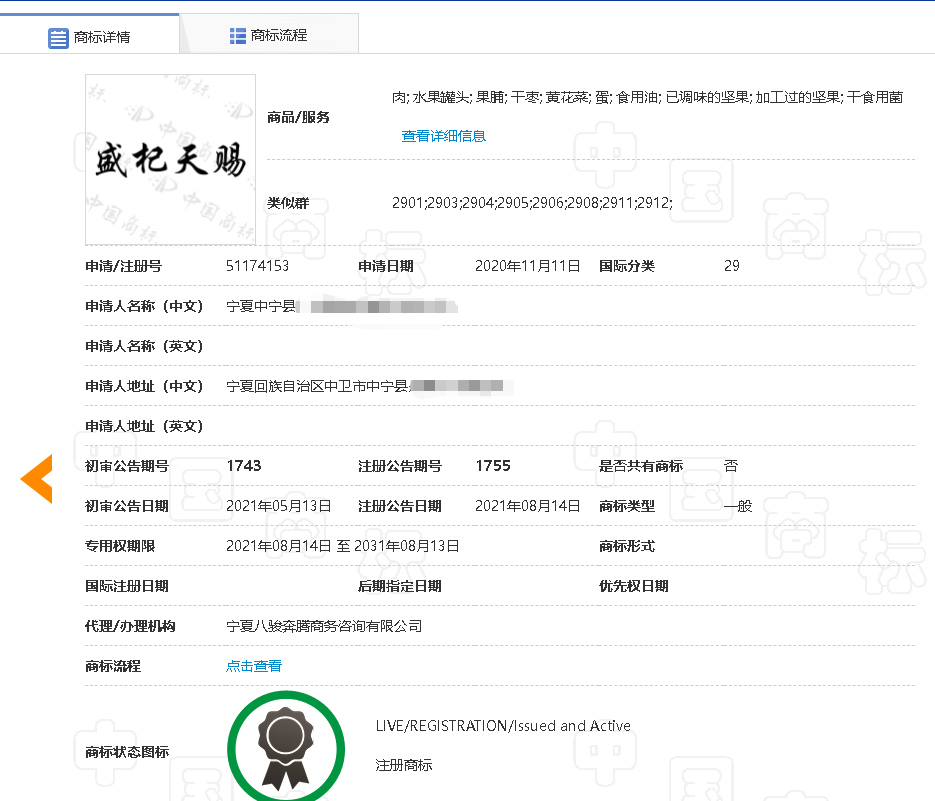The height and width of the screenshot is (801, 935).
Task: Click the 商标流程 tab grid icon
Action: (x=237, y=36)
